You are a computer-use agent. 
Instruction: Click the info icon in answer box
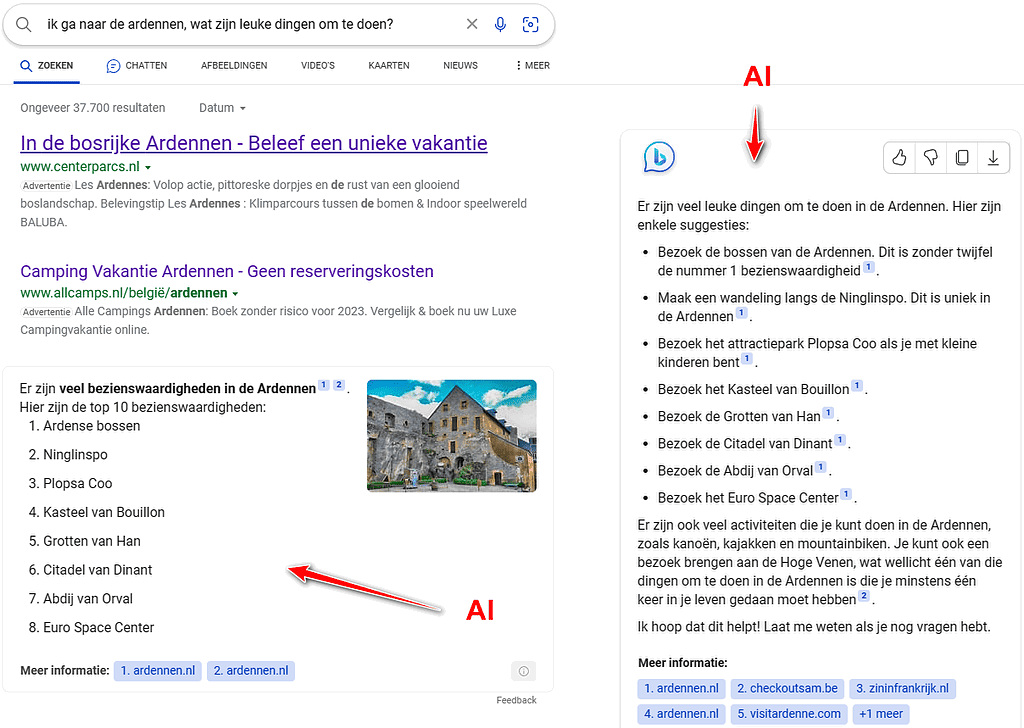click(524, 671)
